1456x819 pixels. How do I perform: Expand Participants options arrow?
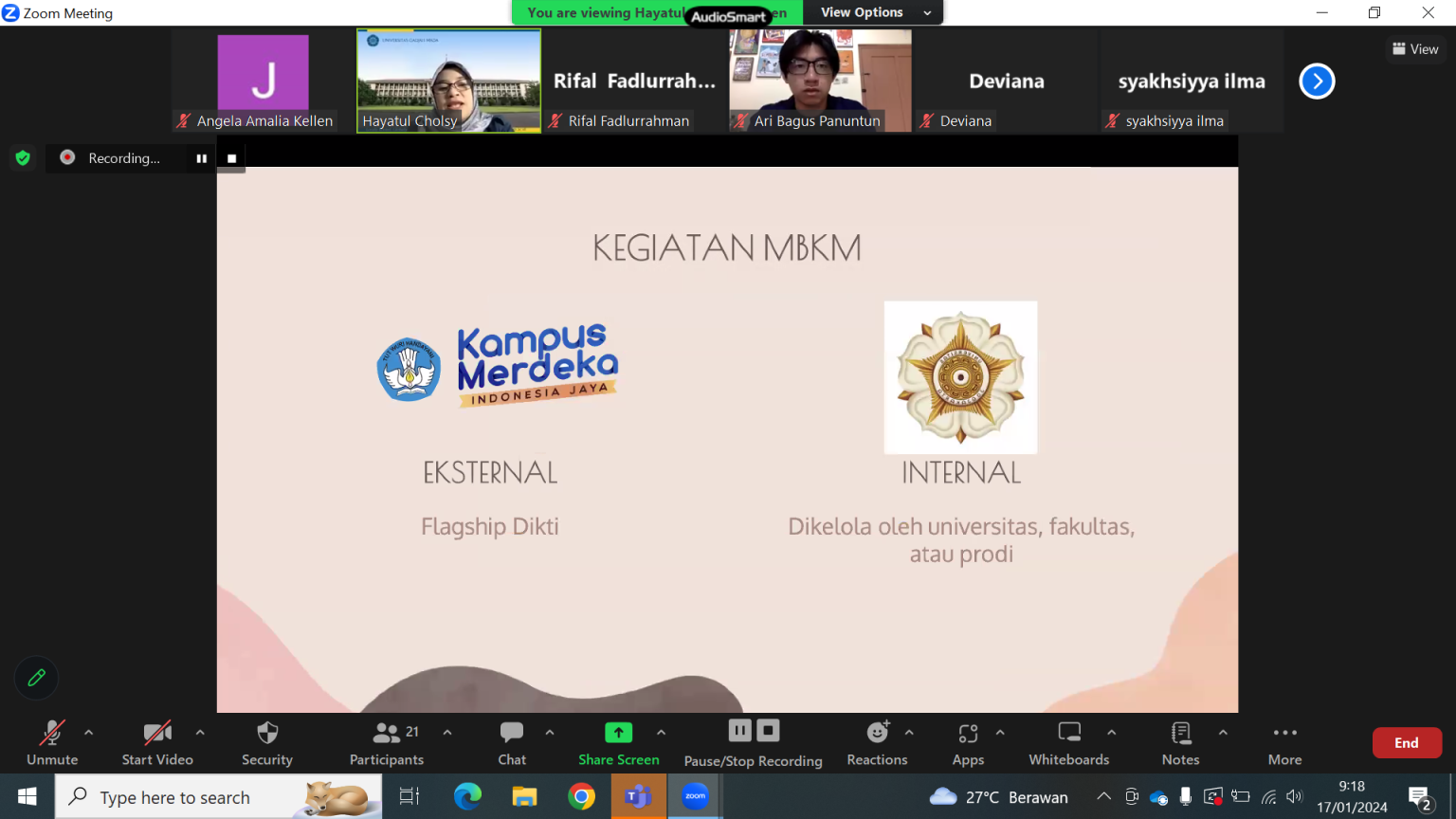point(447,733)
